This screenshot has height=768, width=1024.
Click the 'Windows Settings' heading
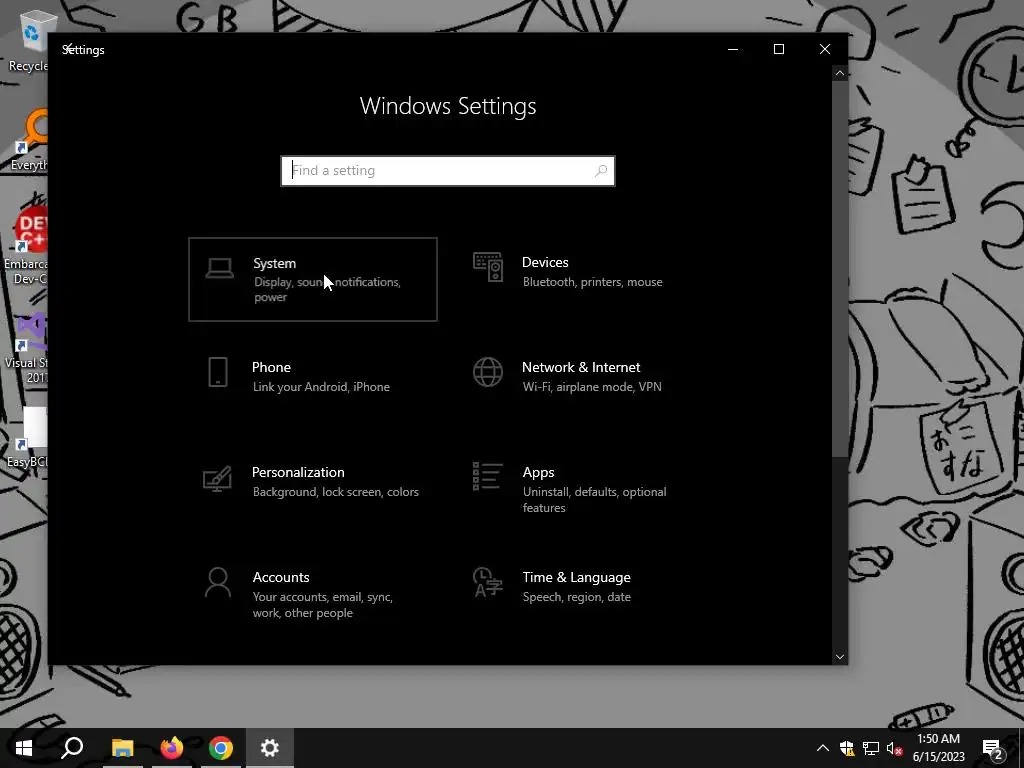(x=448, y=106)
